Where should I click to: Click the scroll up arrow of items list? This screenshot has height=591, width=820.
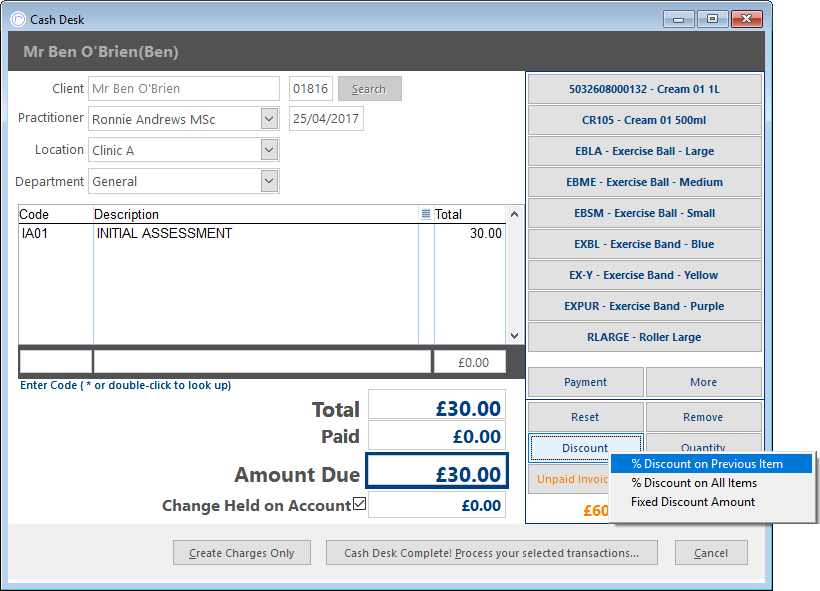514,214
